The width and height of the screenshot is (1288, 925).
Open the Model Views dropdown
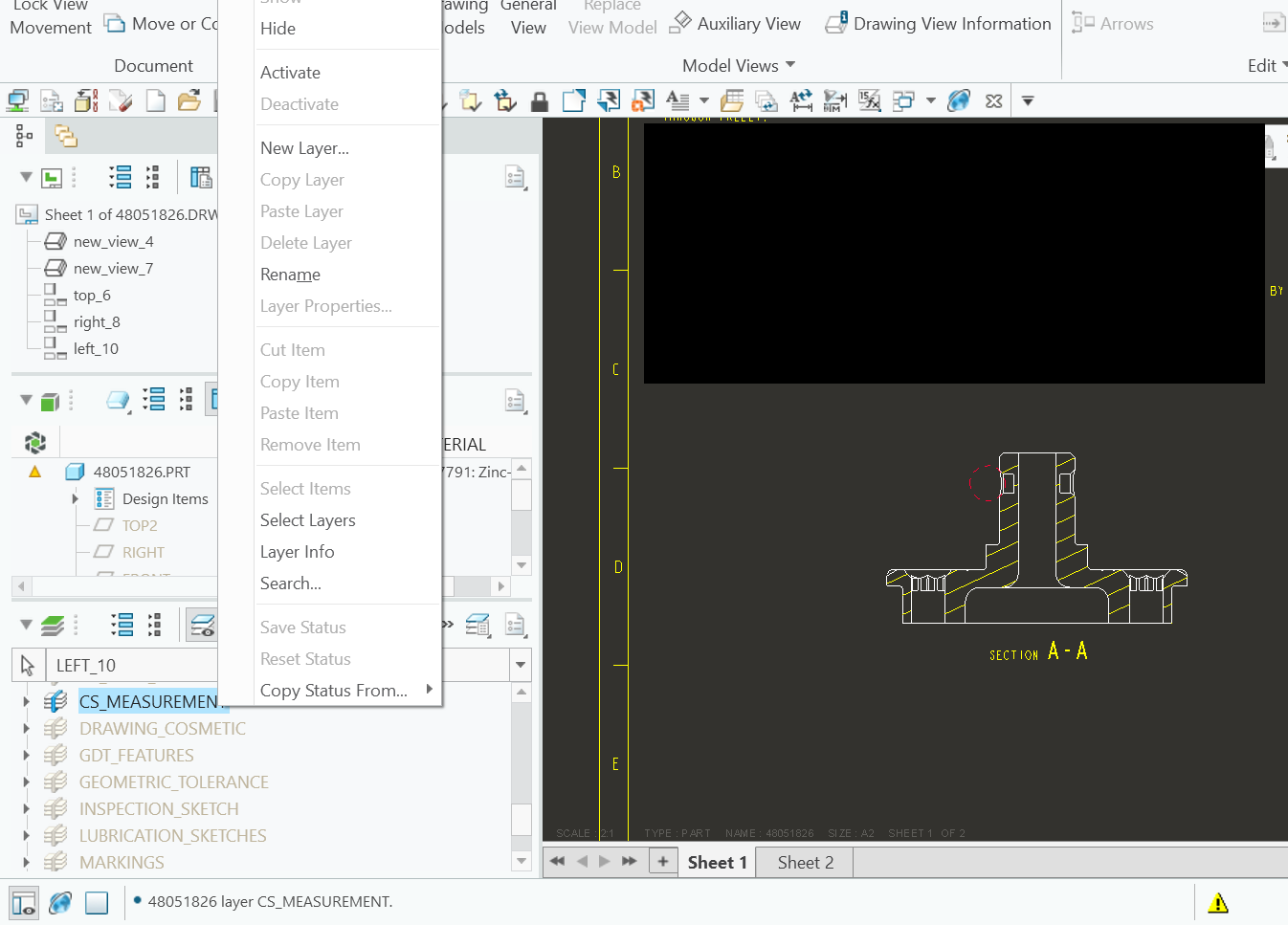click(x=739, y=65)
